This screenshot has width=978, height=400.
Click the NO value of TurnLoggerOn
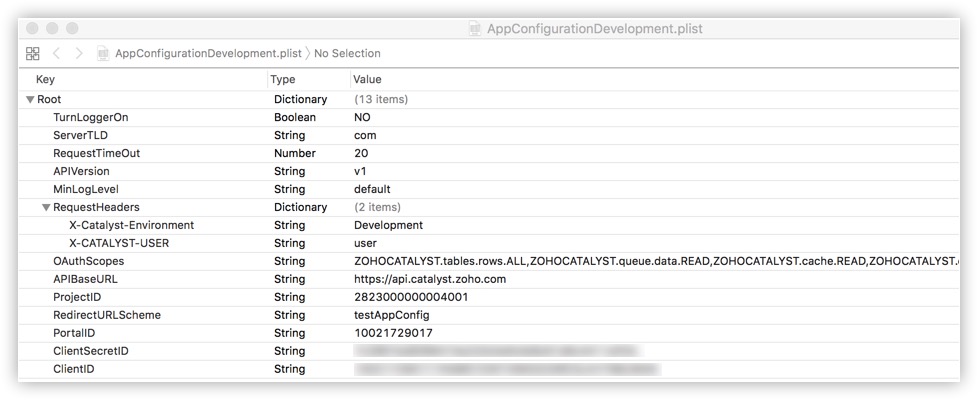362,118
